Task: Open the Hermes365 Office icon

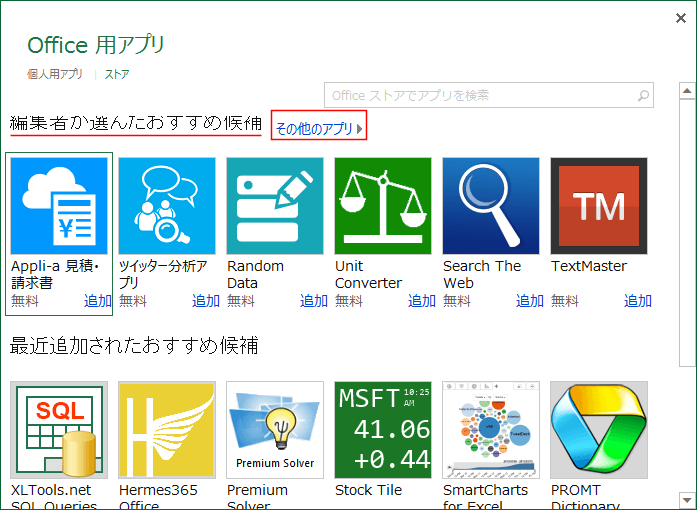Action: coord(167,430)
